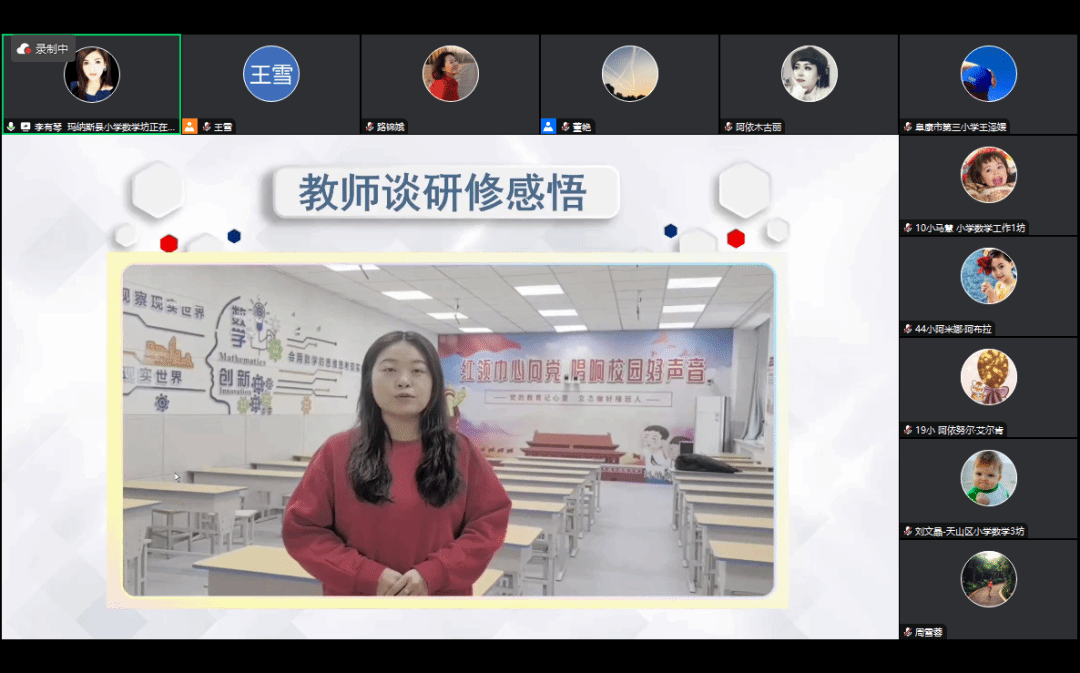1080x673 pixels.
Task: Click the orange host icon beside 王雪
Action: tap(189, 127)
